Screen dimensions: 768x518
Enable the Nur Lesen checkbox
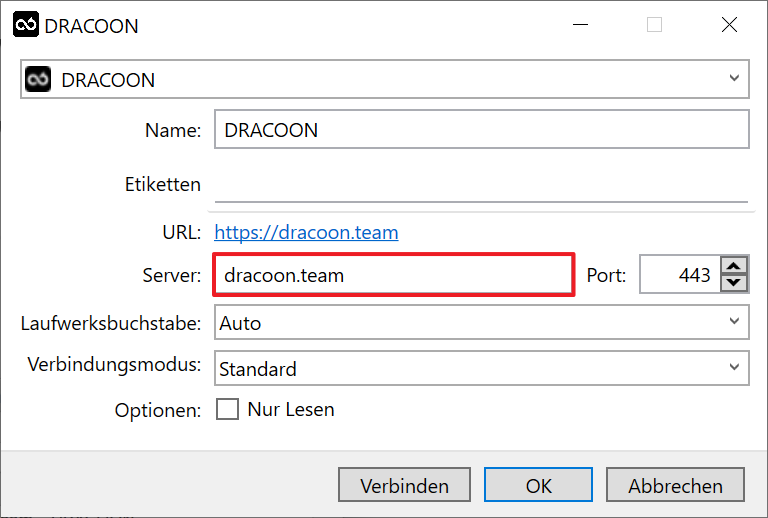coord(227,409)
